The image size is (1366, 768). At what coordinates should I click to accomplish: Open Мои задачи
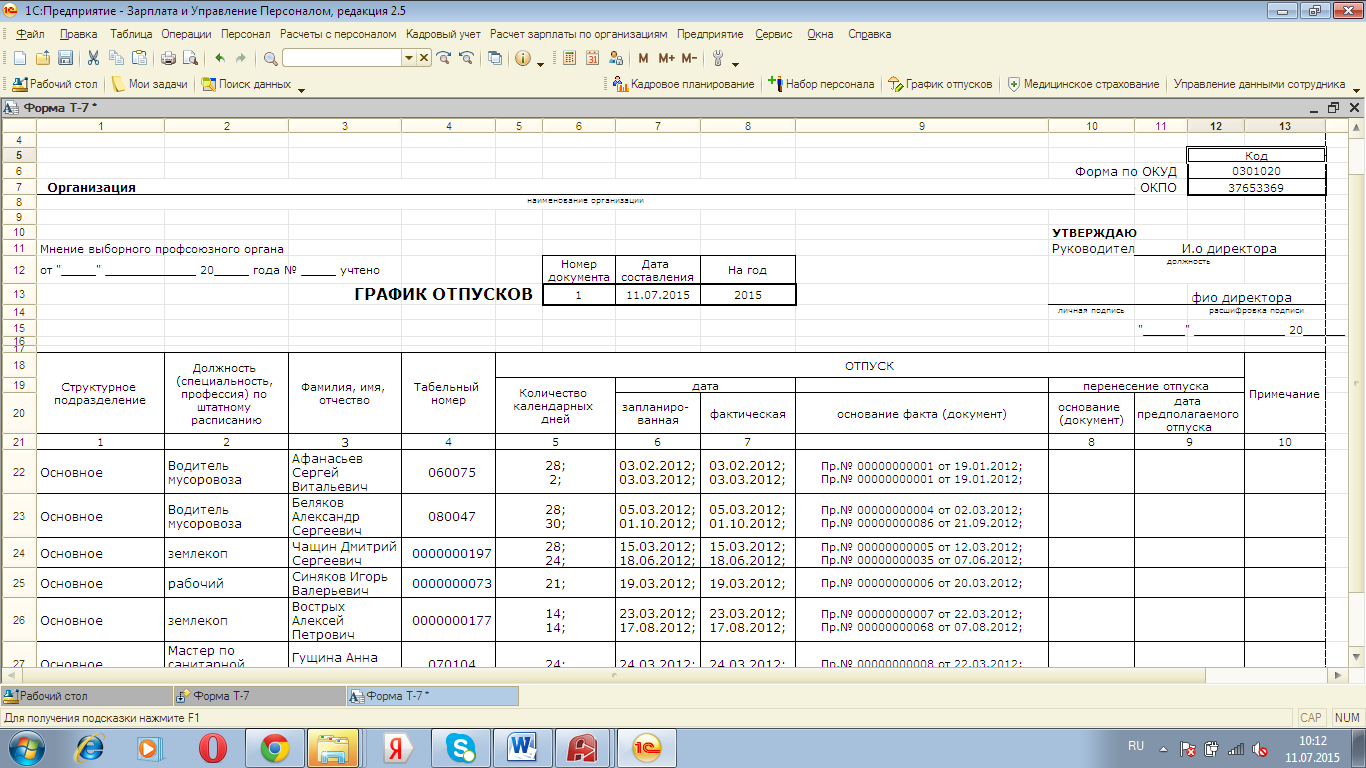pos(150,84)
